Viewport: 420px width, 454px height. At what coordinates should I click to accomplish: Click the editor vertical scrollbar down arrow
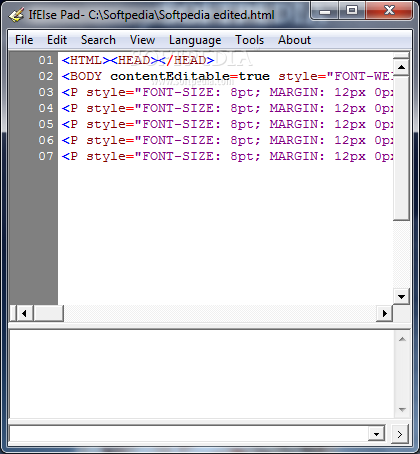point(401,296)
